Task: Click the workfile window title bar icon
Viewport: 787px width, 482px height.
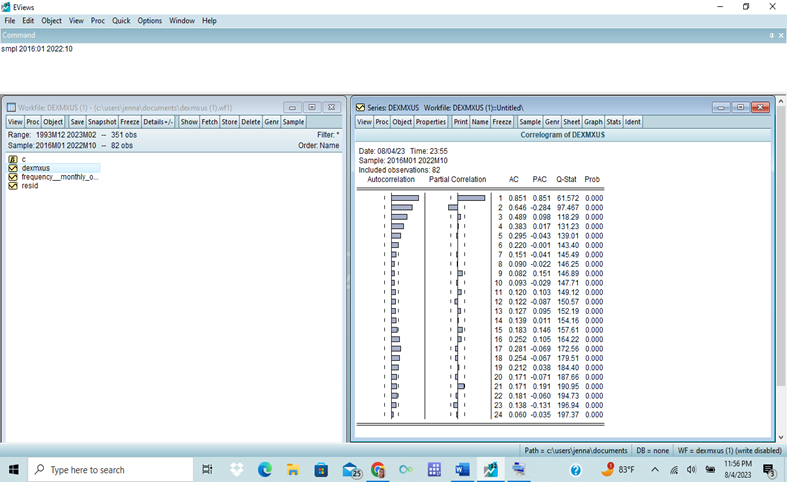Action: pos(11,107)
